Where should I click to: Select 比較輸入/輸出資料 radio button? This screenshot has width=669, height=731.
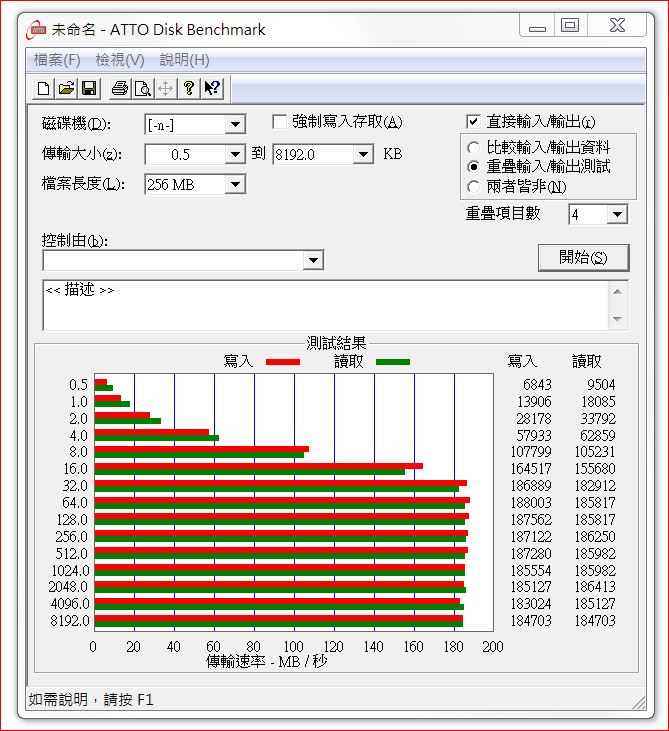click(473, 148)
